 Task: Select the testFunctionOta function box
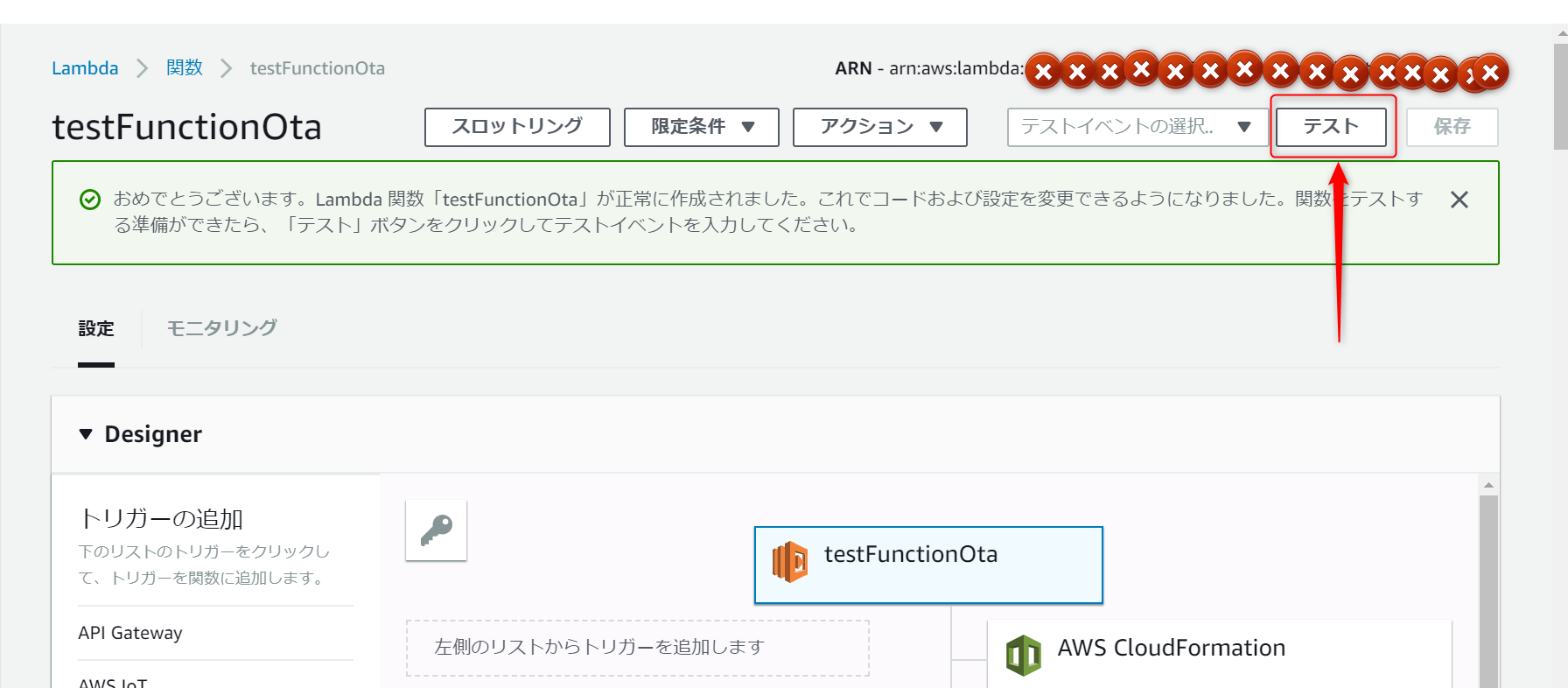[928, 565]
